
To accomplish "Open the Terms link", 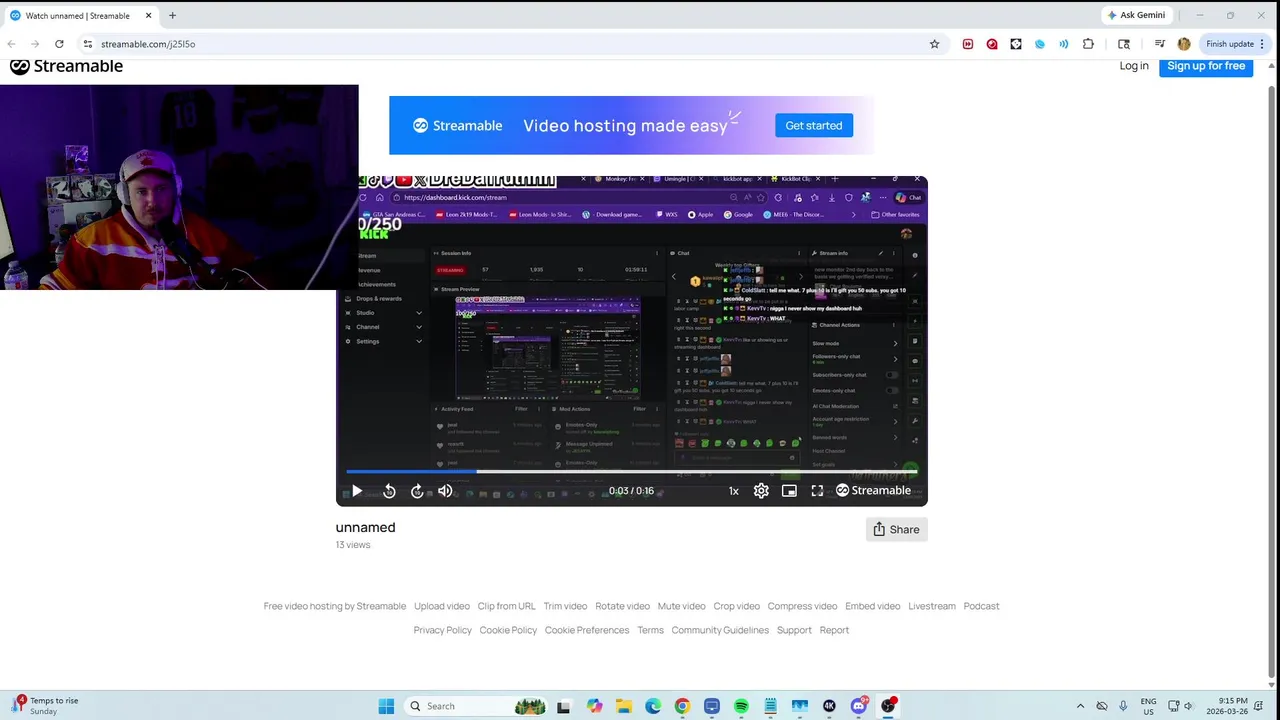I will (650, 630).
